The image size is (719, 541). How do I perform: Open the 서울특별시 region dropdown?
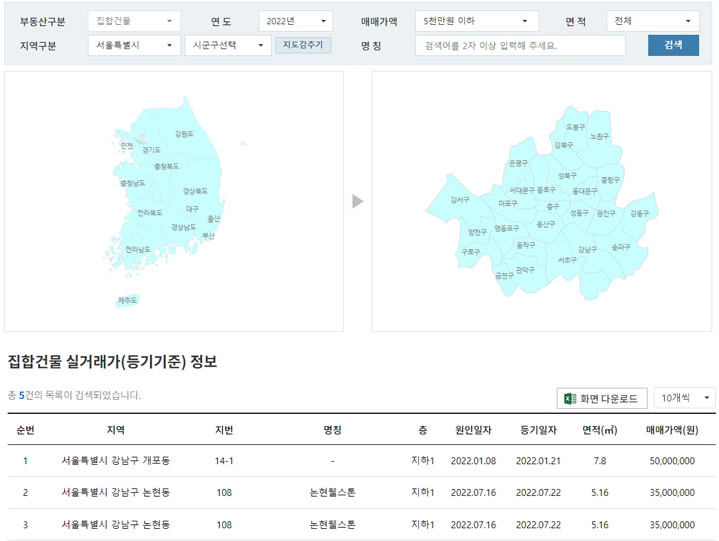[134, 45]
